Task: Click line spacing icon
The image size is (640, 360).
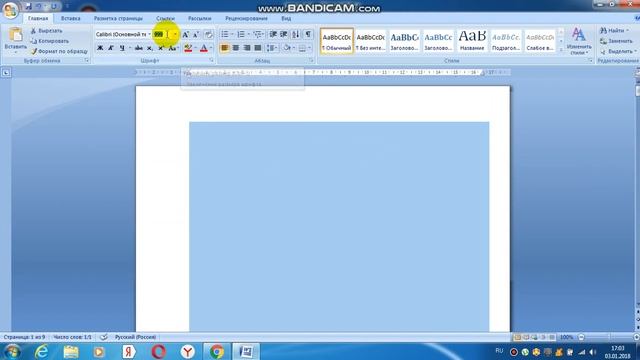Action: click(270, 48)
